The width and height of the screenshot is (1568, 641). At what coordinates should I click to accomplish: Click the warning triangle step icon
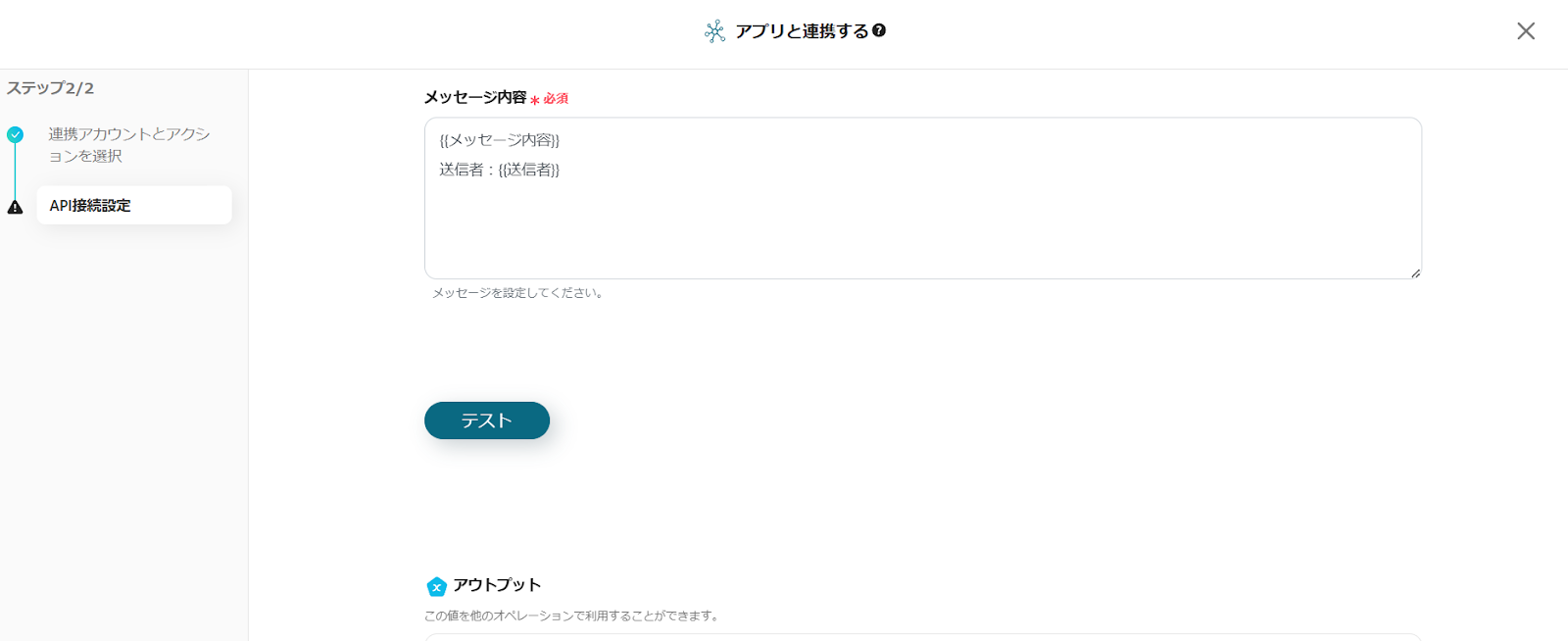(x=15, y=207)
